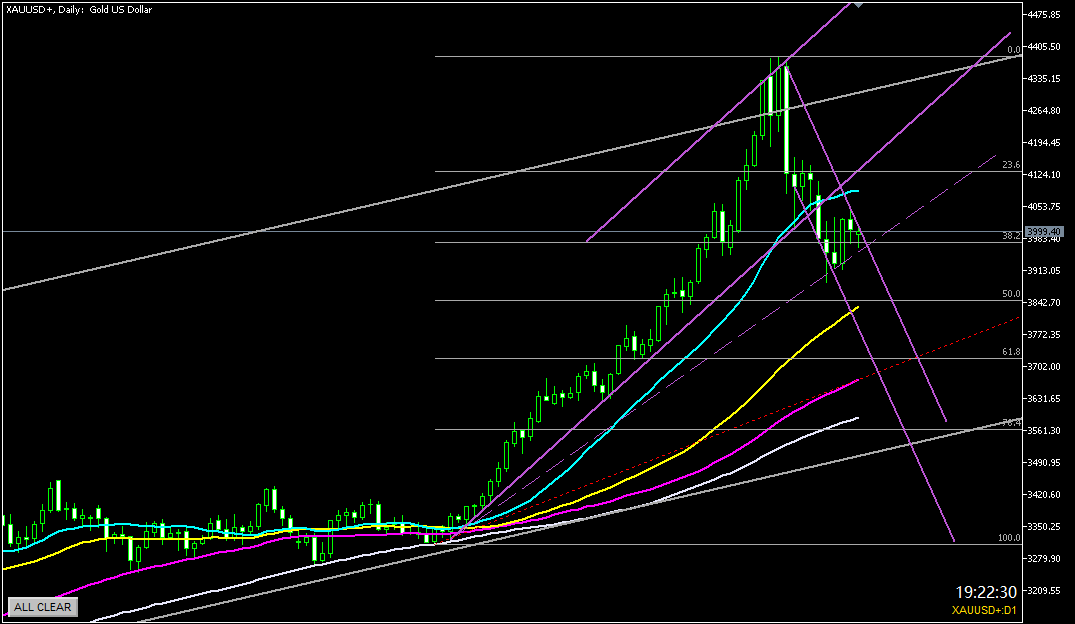Click the 0.0 Fibonacci level label
Screen dimensions: 1075x624
coord(1013,49)
